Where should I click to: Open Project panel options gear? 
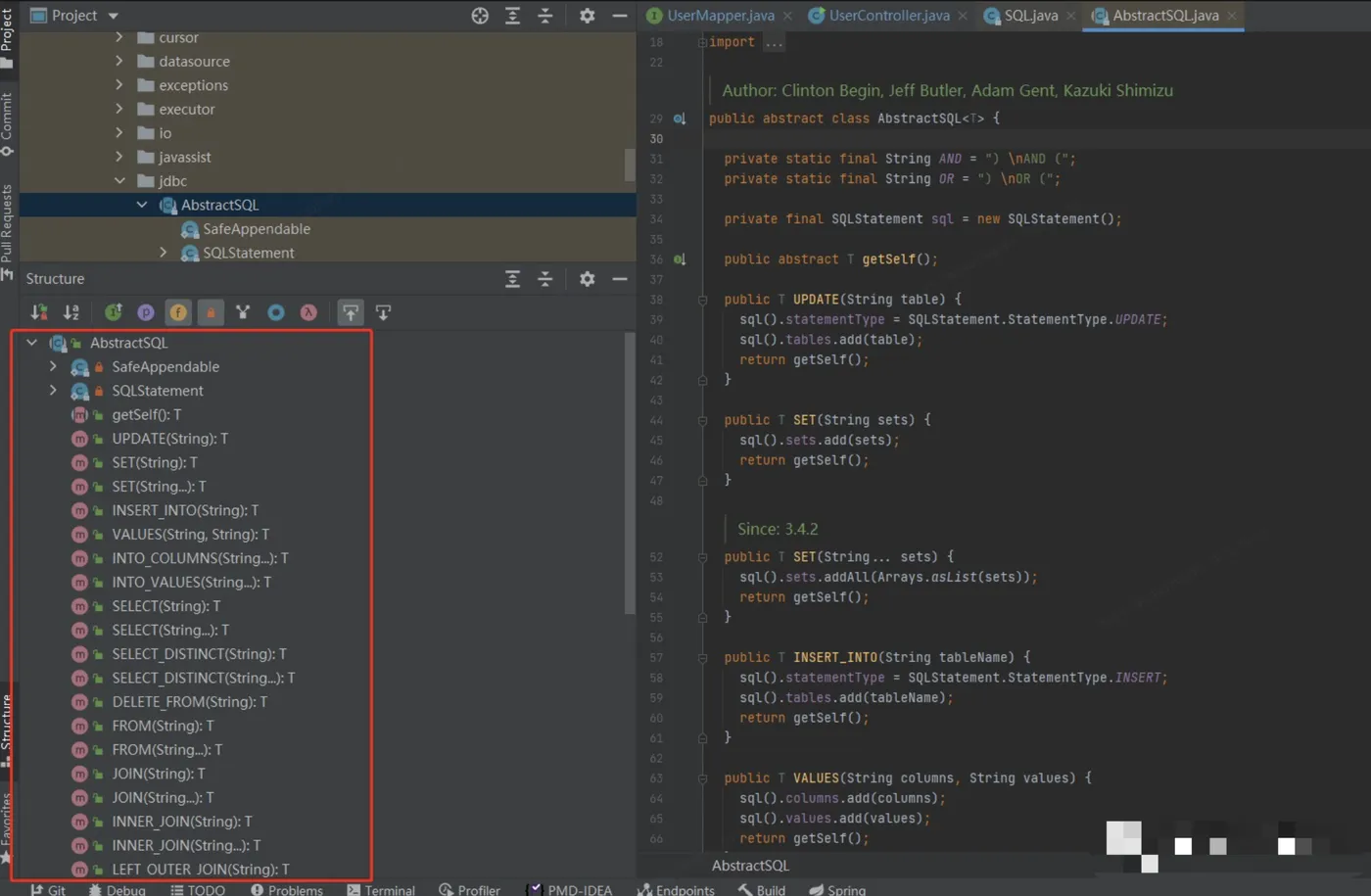coord(587,16)
